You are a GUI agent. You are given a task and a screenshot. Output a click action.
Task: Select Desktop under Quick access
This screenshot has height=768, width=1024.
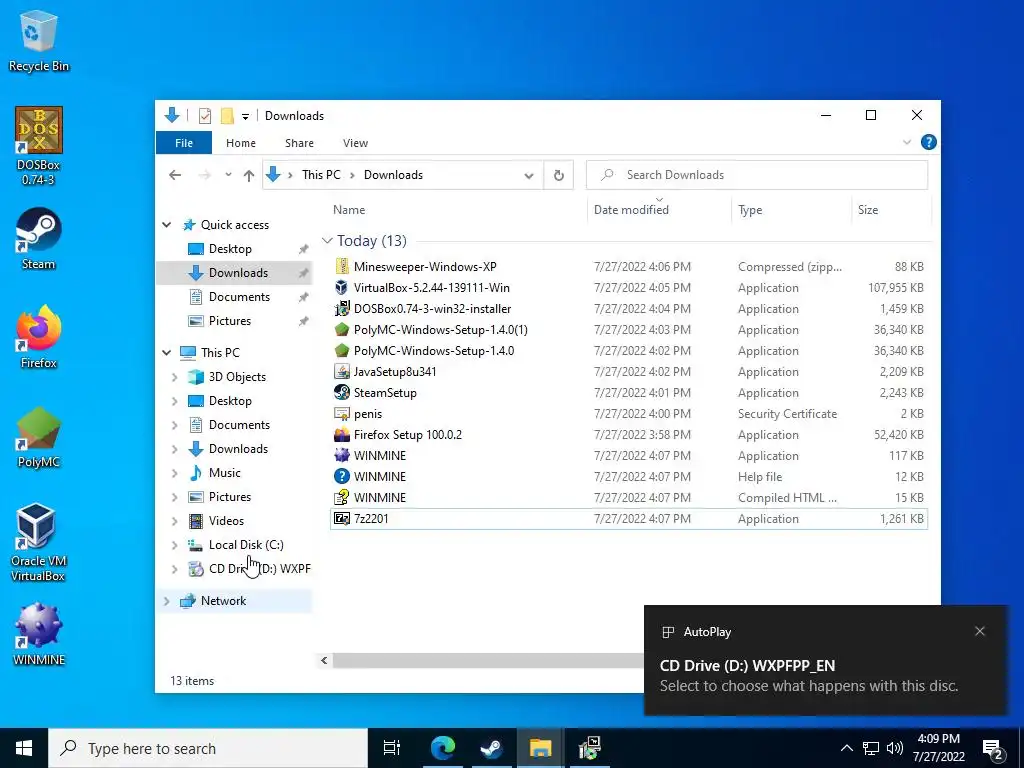tap(230, 249)
